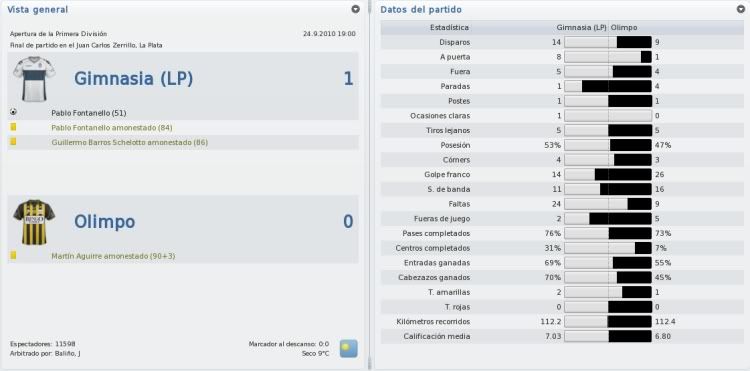Click the sunny weather icon
Image resolution: width=750 pixels, height=371 pixels.
coord(348,349)
